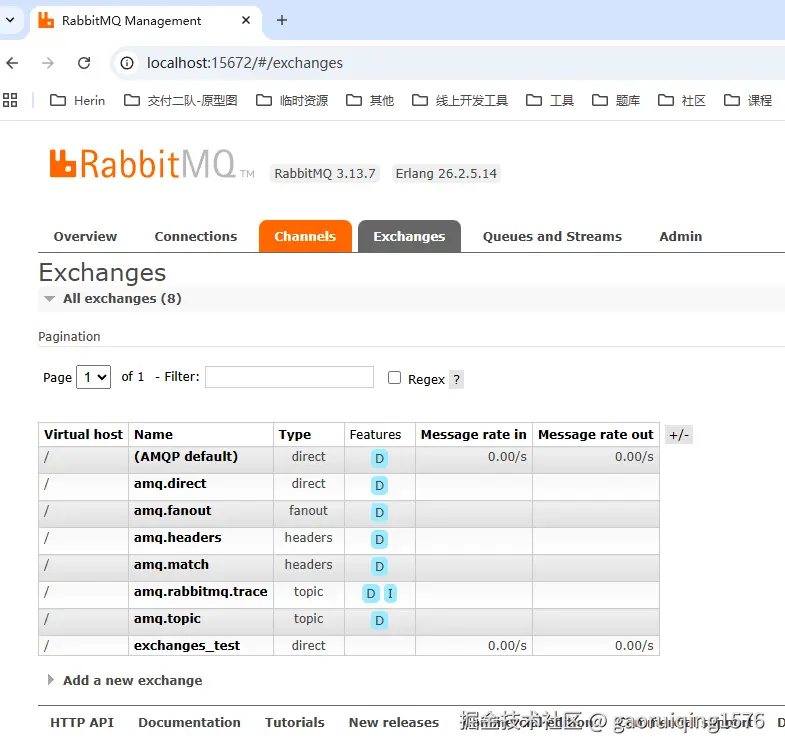
Task: Open the 交付二队-原型图 bookmark folder
Action: [181, 101]
